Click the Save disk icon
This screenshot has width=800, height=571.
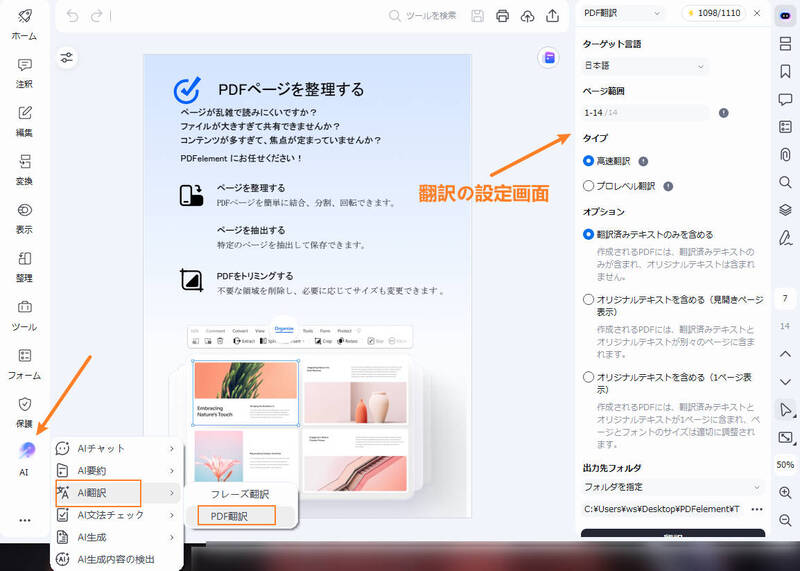477,16
